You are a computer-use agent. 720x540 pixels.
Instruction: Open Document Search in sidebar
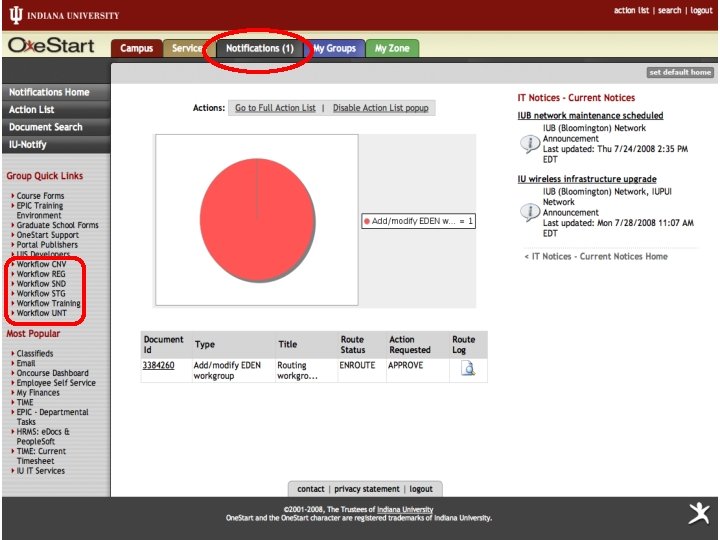(56, 127)
